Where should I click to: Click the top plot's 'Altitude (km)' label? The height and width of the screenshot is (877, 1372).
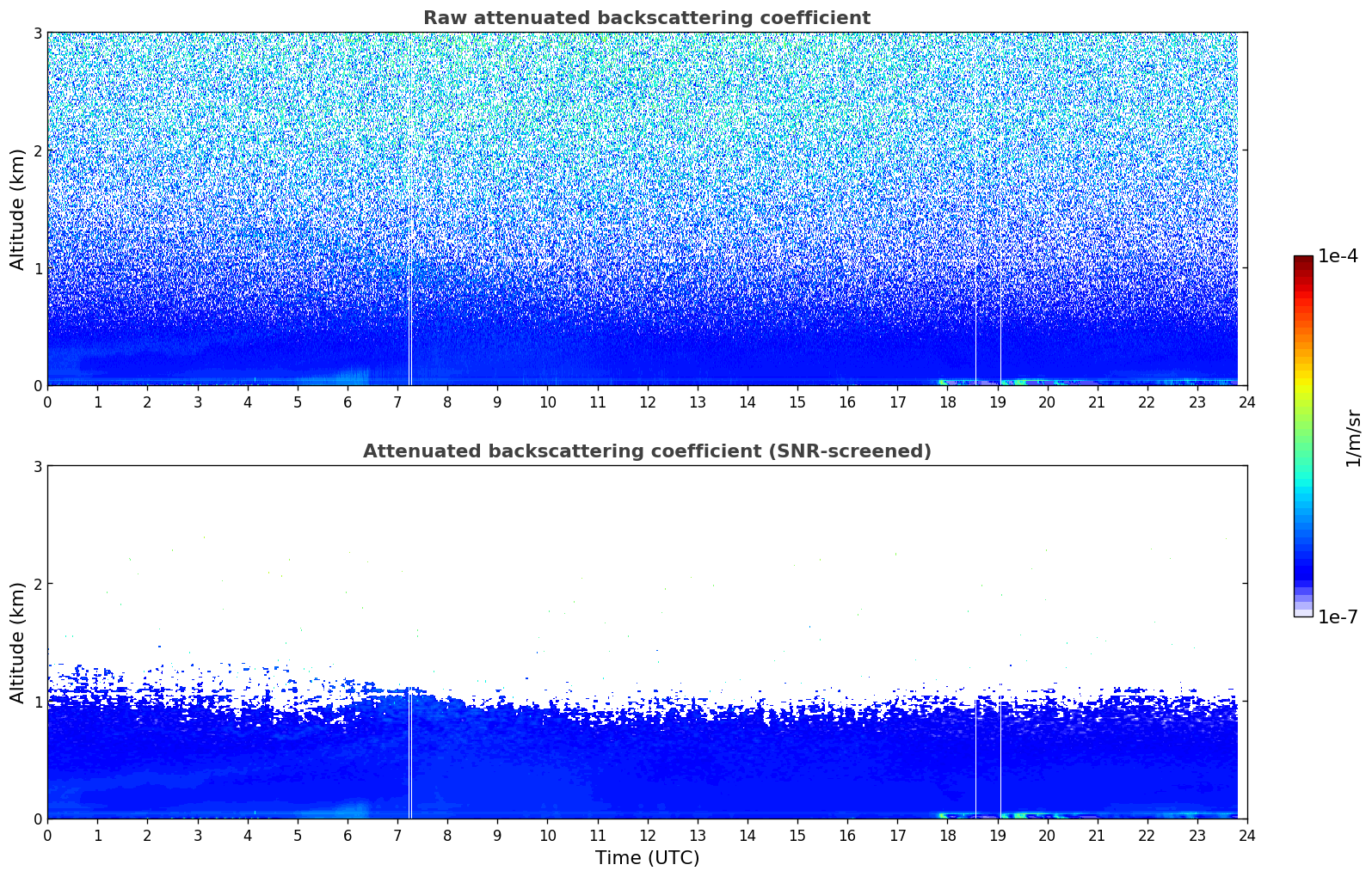click(x=18, y=209)
